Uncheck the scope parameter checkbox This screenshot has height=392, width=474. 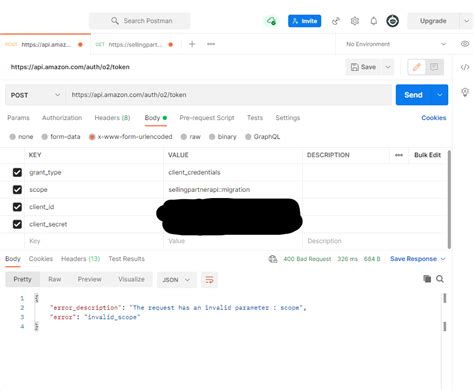pos(17,190)
